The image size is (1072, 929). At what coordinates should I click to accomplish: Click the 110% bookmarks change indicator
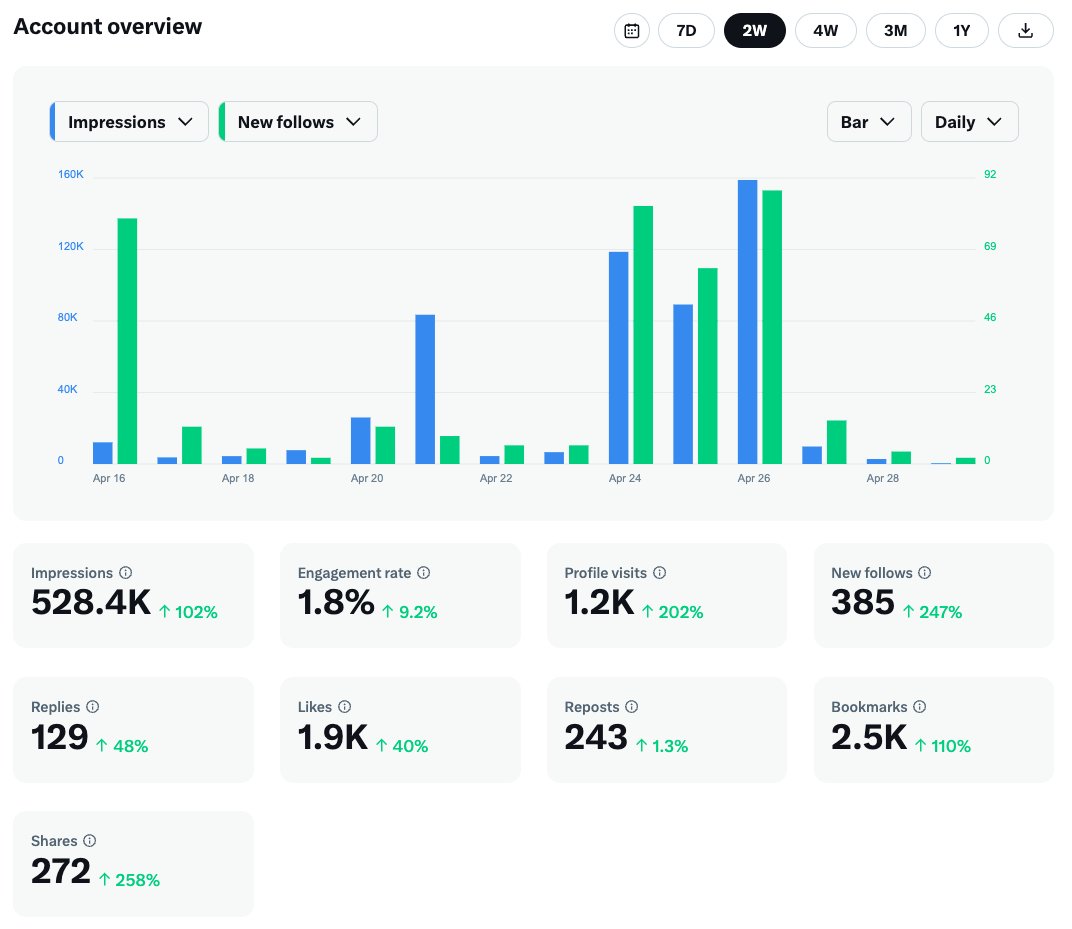click(x=943, y=746)
